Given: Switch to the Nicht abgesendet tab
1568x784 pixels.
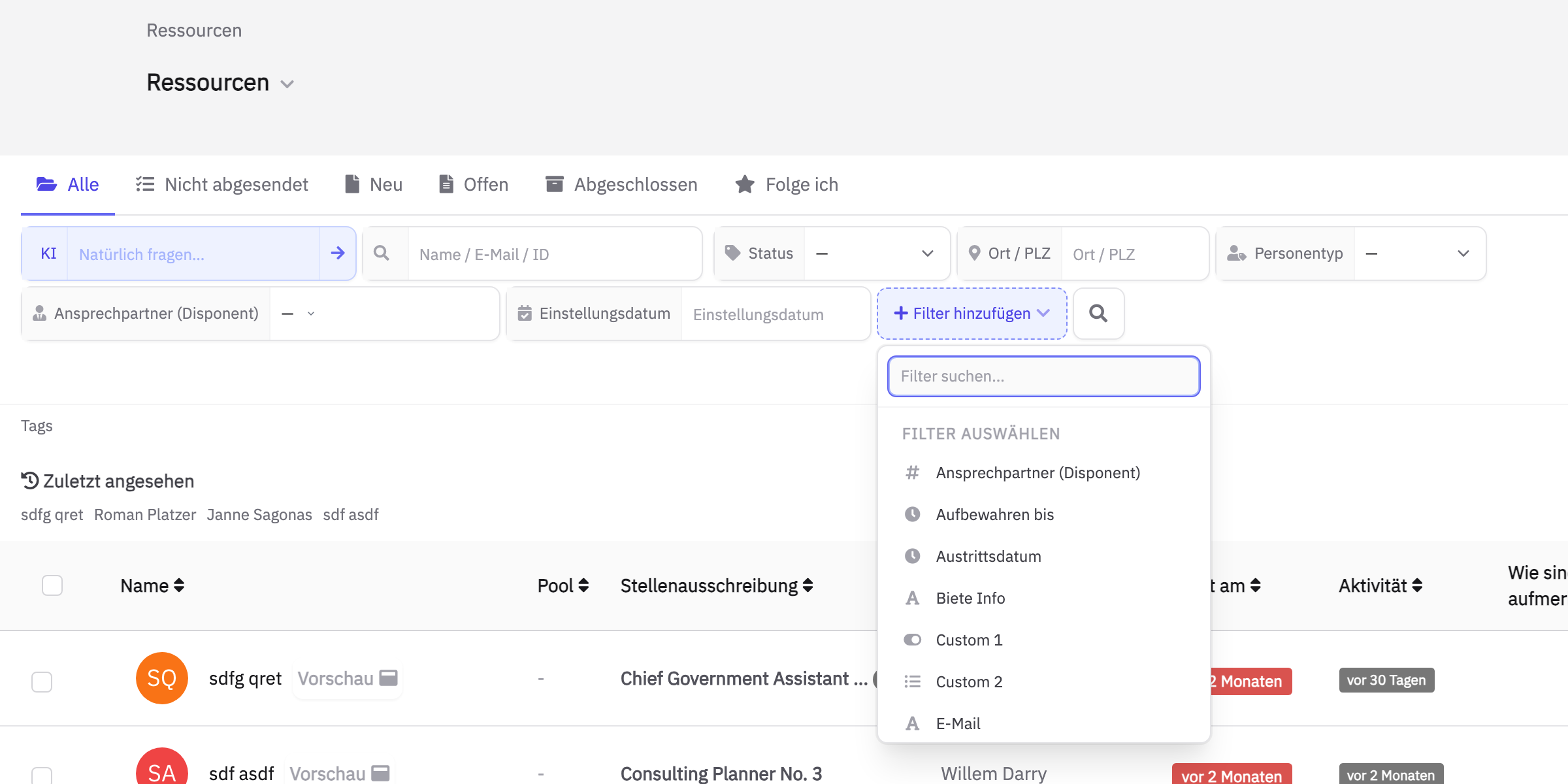Looking at the screenshot, I should coord(222,184).
